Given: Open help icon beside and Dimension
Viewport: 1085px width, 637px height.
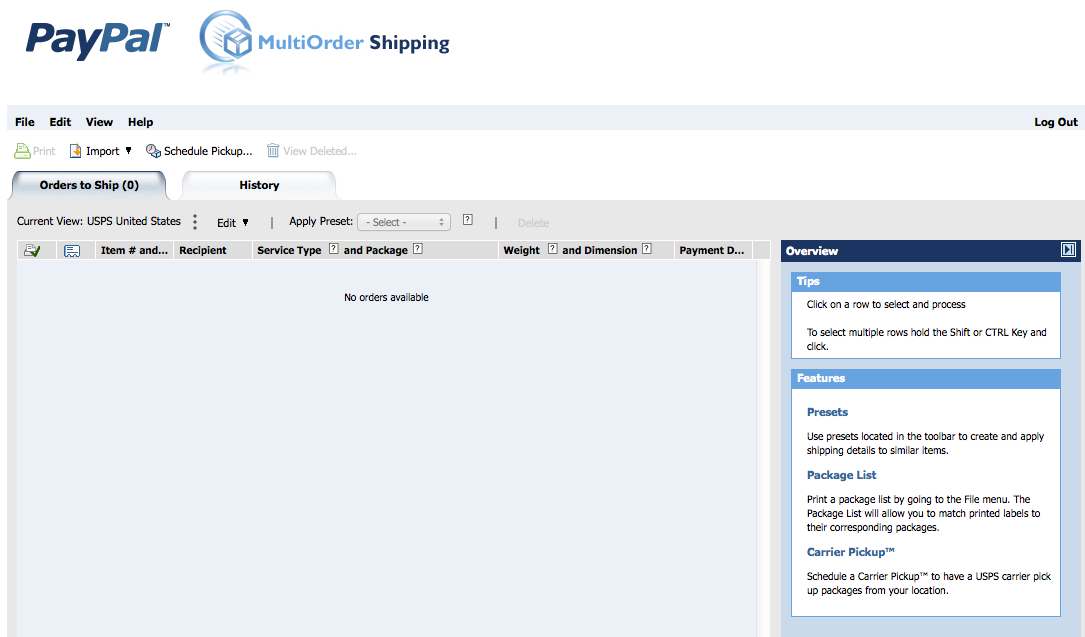Looking at the screenshot, I should (646, 249).
